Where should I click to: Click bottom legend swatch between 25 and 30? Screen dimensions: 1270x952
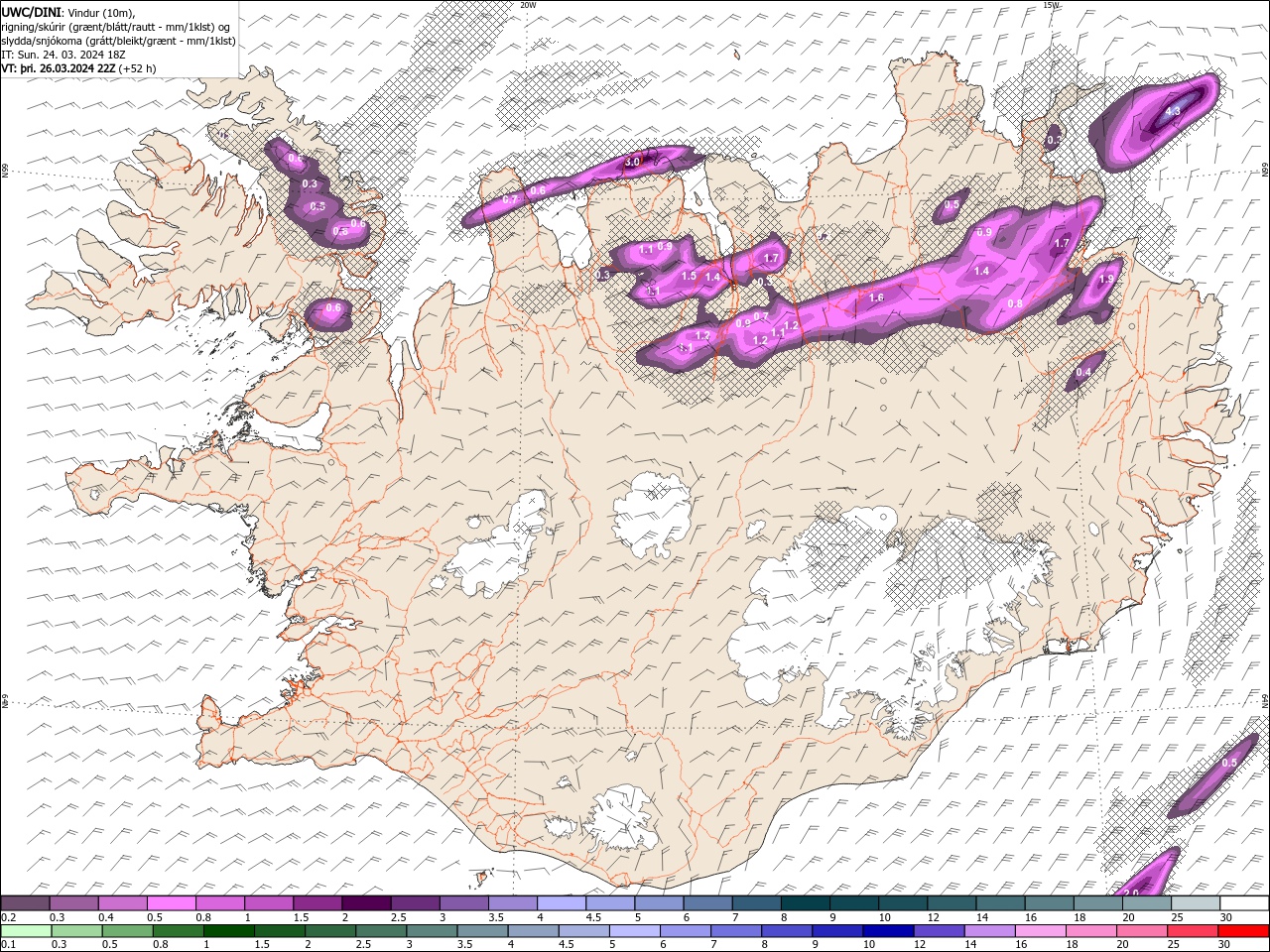[1193, 931]
